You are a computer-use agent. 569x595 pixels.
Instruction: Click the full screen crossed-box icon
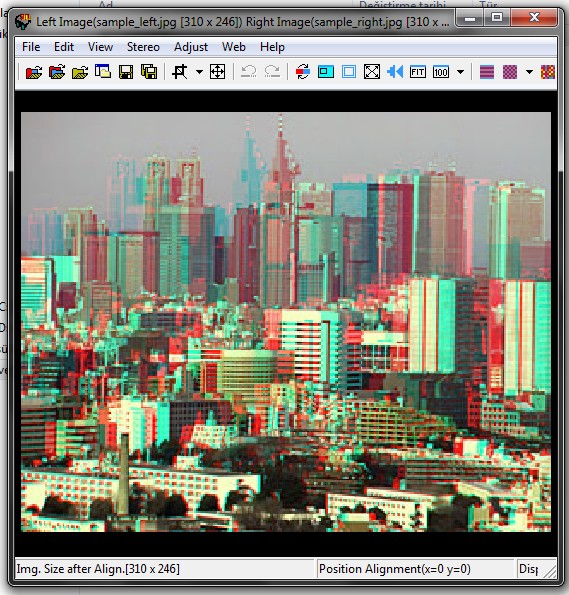(372, 72)
